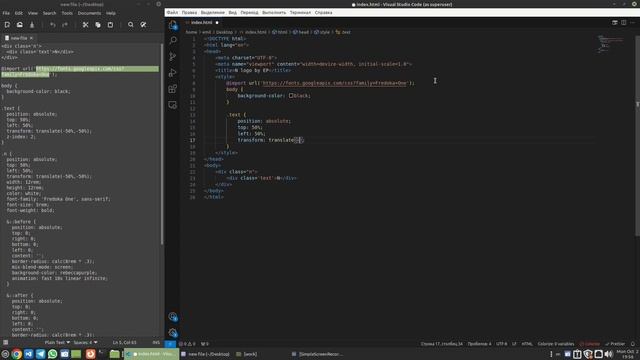Viewport: 640px width, 360px height.
Task: Click the black color swatch in CSS
Action: 291,96
